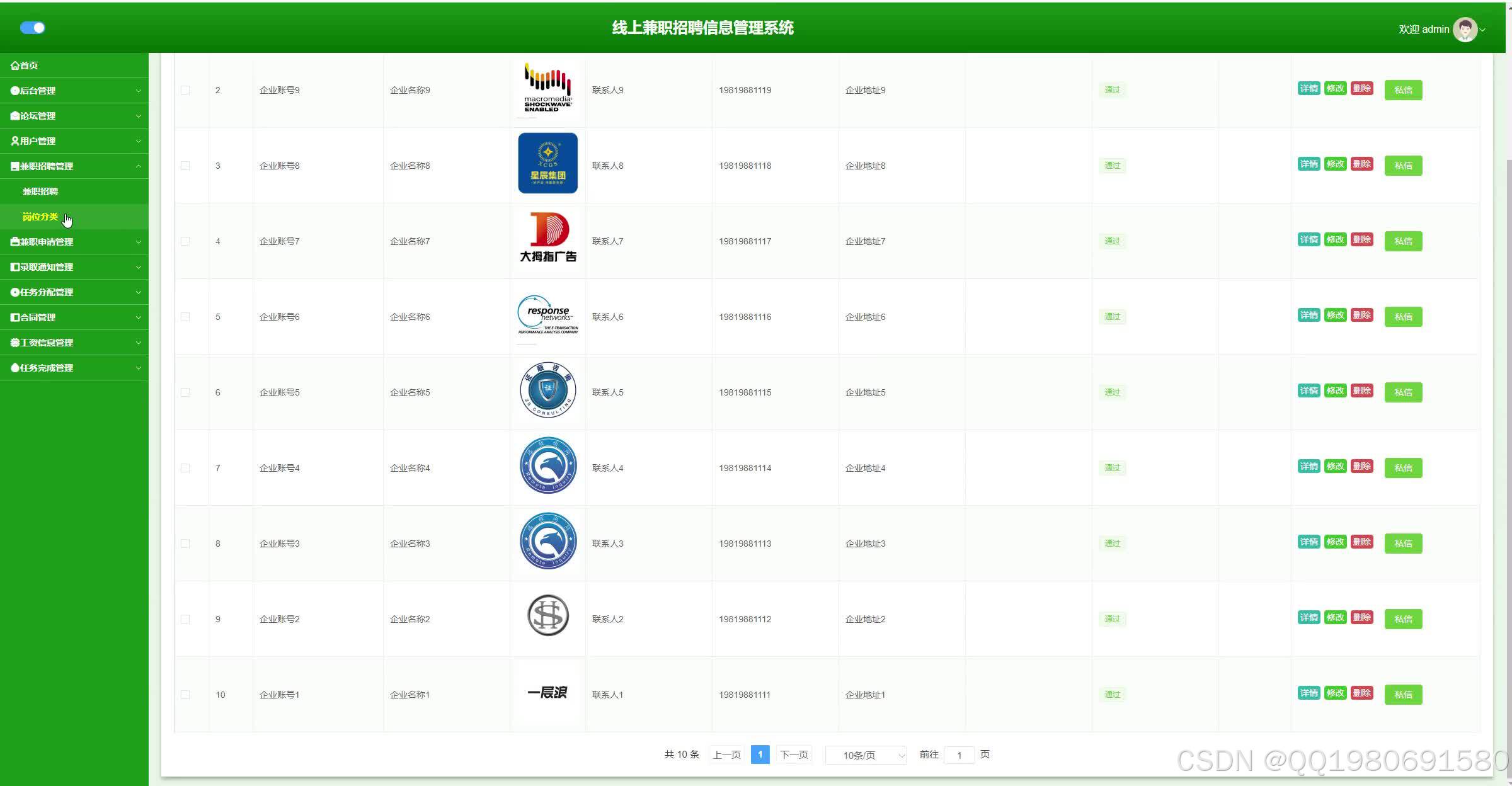Toggle the blue switch in header
Screen dimensions: 1512x786
tap(33, 28)
